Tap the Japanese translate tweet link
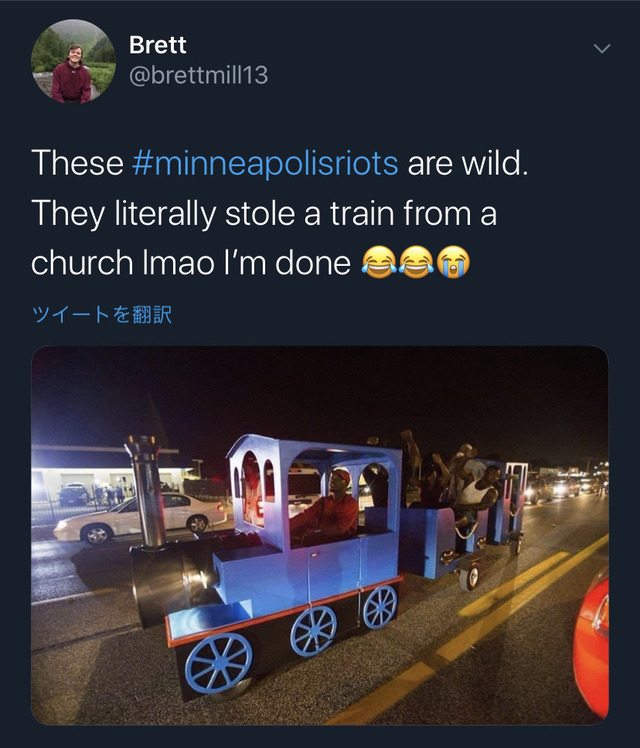 pos(102,315)
